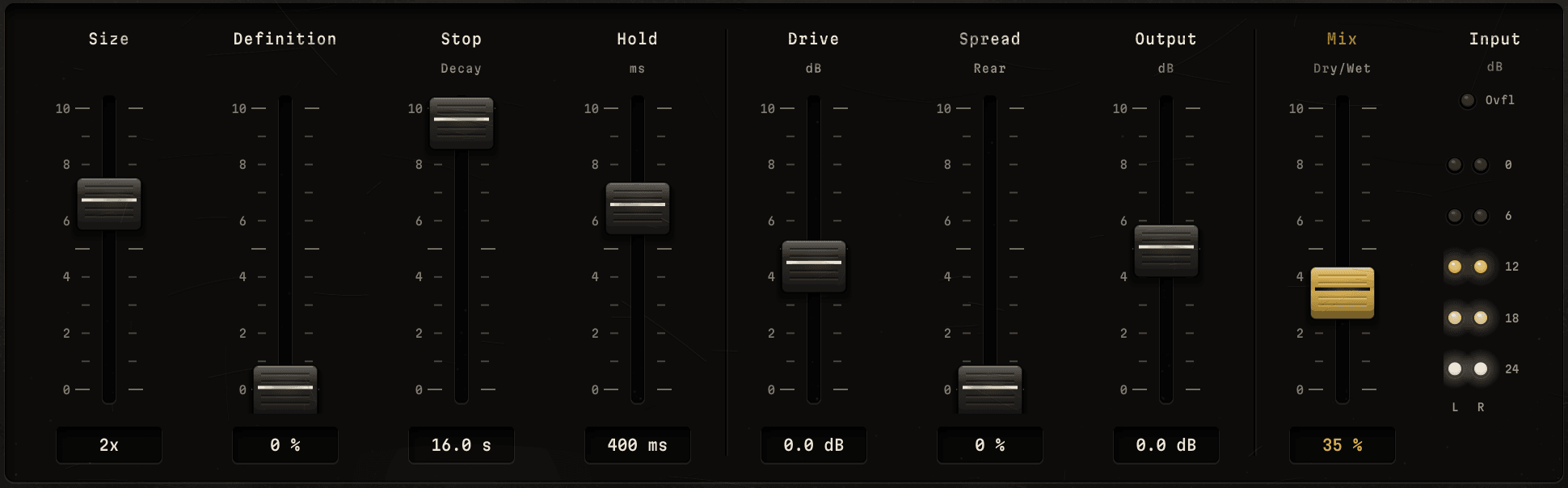Click the left channel LED at 6 dB

coord(1455,216)
